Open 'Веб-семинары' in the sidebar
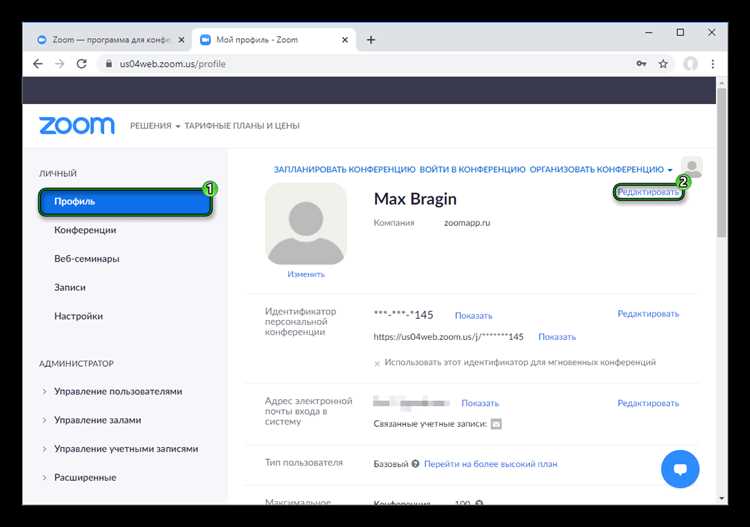This screenshot has height=527, width=750. click(x=87, y=259)
